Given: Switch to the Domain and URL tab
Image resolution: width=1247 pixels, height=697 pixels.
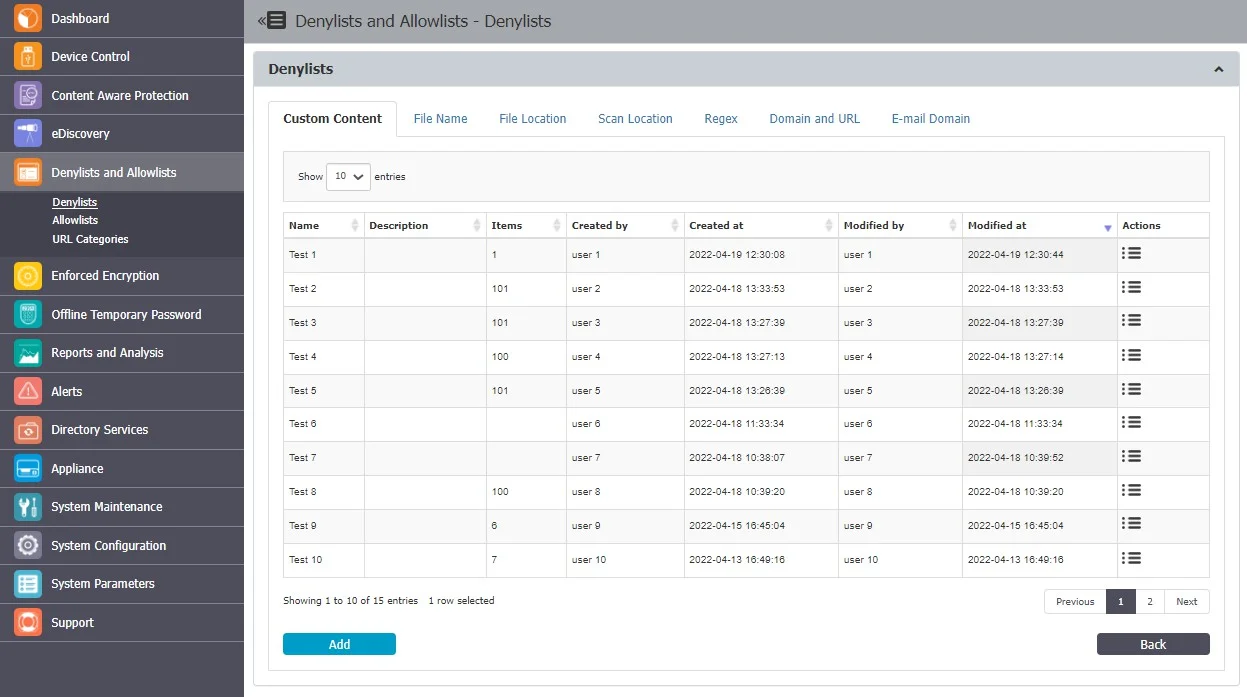Looking at the screenshot, I should [814, 118].
